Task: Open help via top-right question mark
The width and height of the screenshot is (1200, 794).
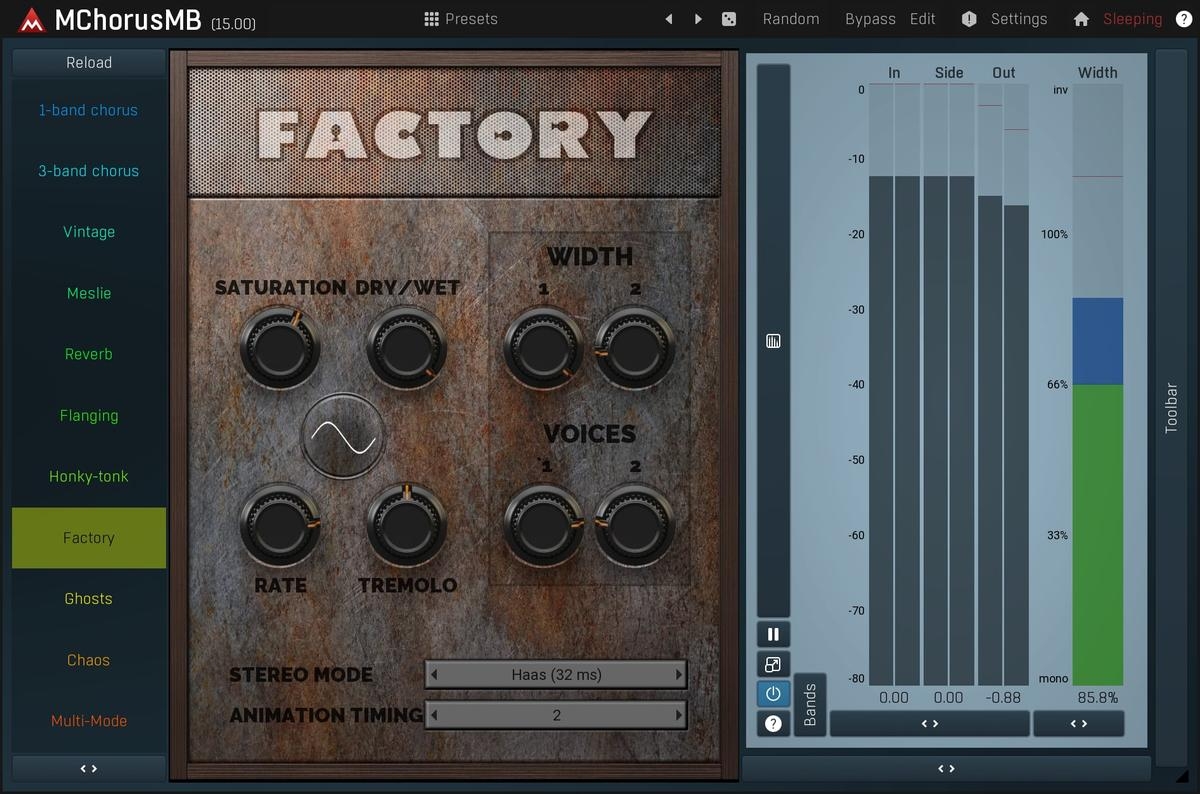Action: [1183, 19]
